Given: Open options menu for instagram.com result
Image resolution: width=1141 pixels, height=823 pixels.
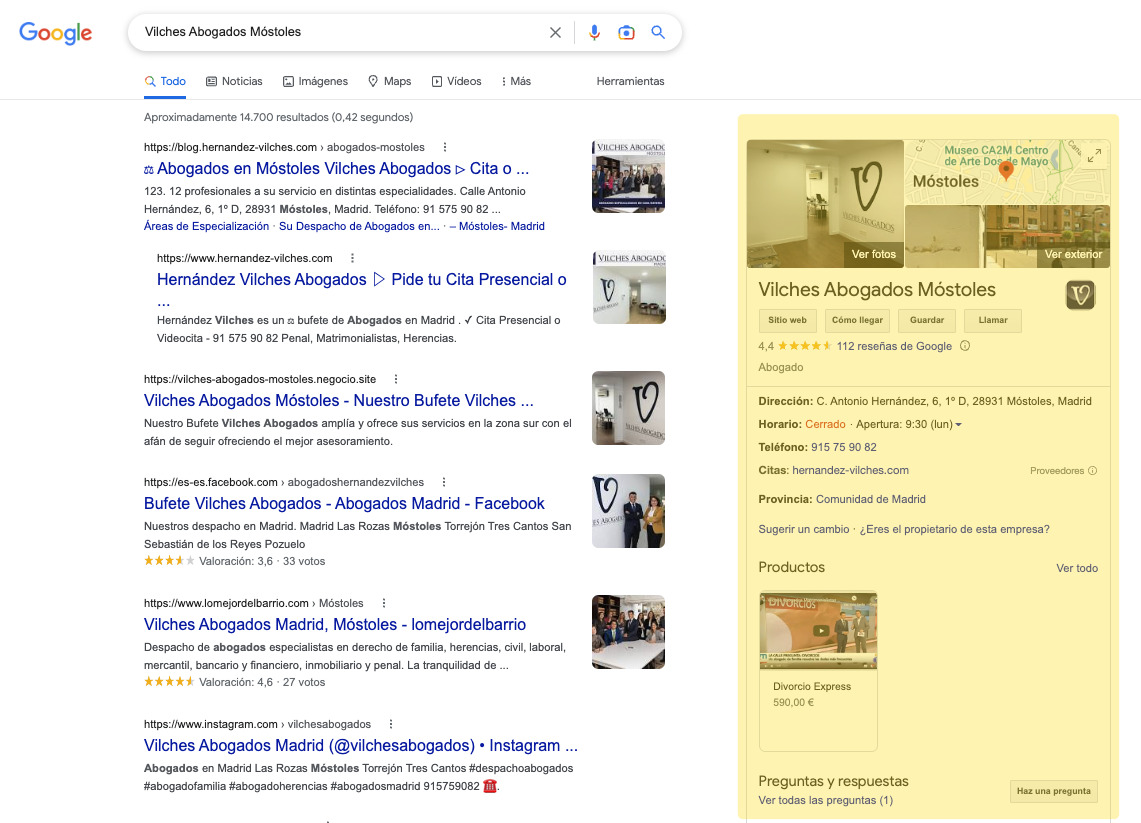Looking at the screenshot, I should 391,724.
